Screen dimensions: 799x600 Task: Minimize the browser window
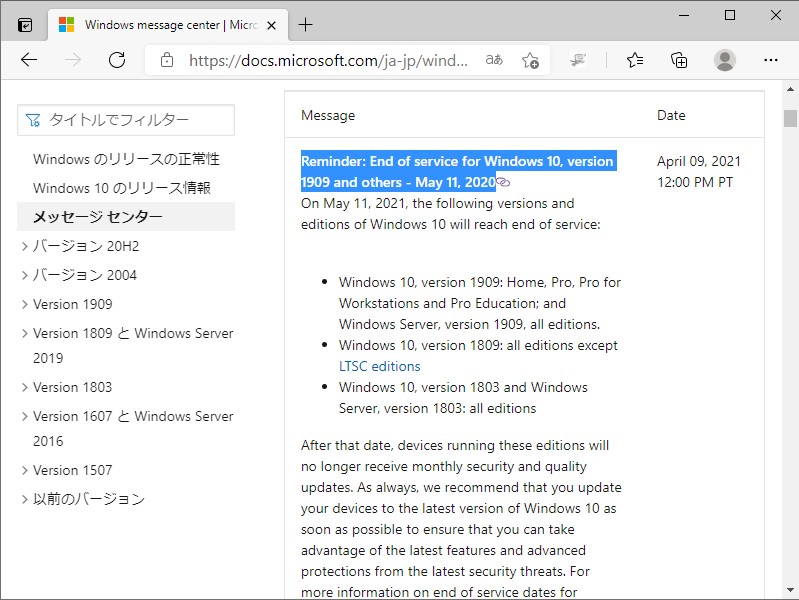click(x=684, y=15)
